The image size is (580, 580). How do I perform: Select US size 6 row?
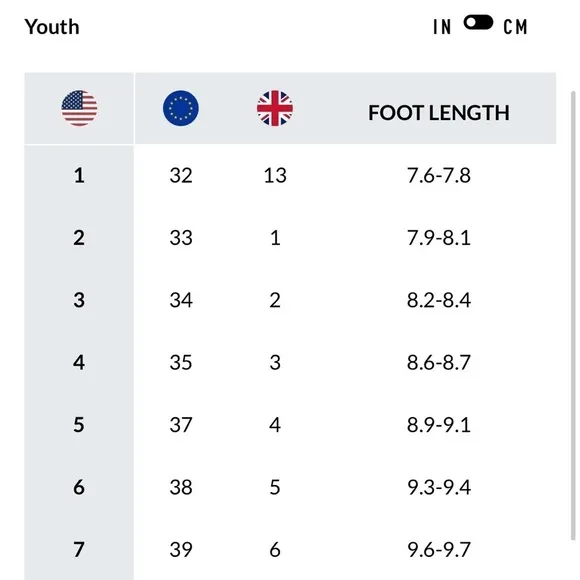290,487
